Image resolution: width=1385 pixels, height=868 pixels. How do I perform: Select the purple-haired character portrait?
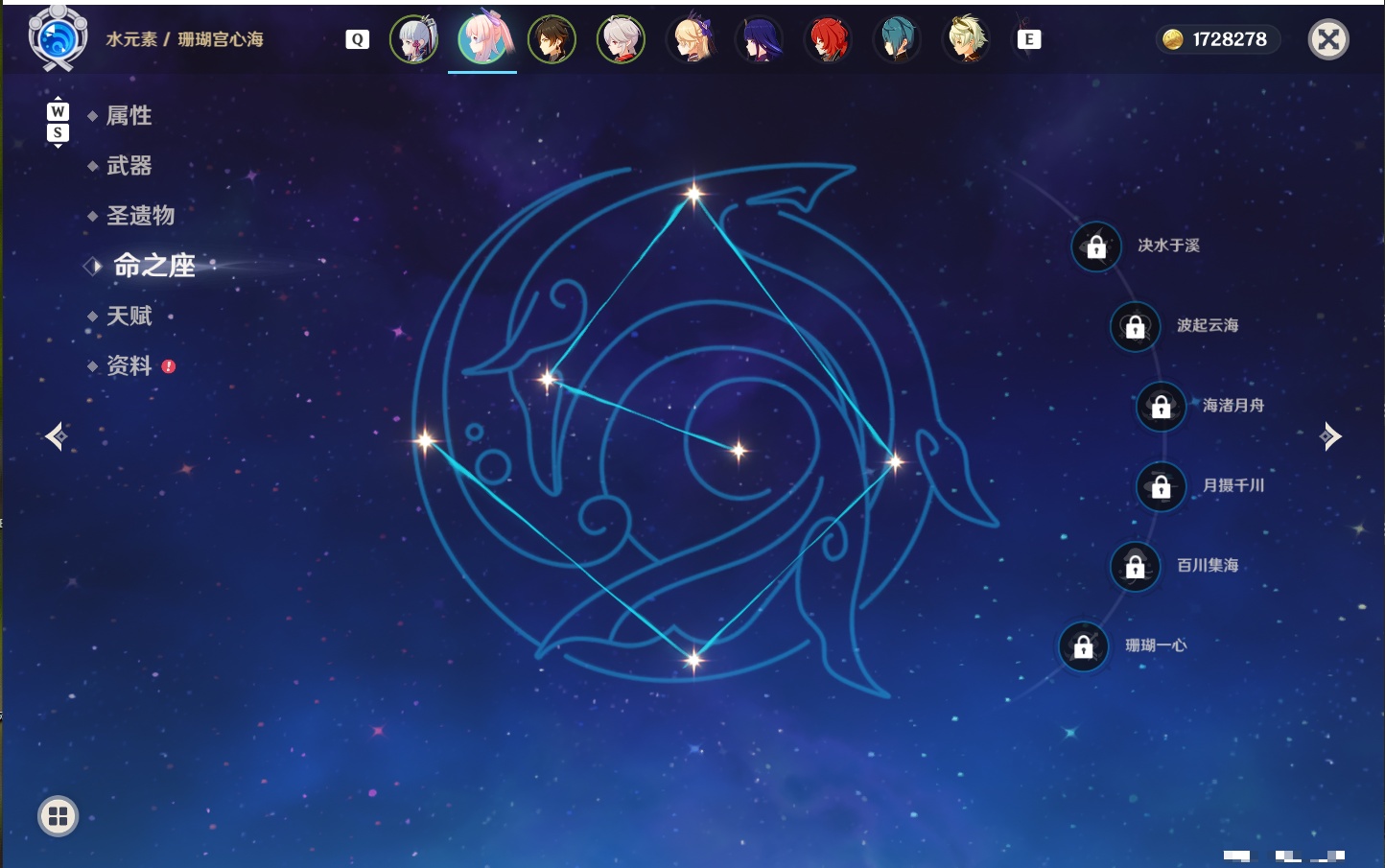tap(759, 39)
